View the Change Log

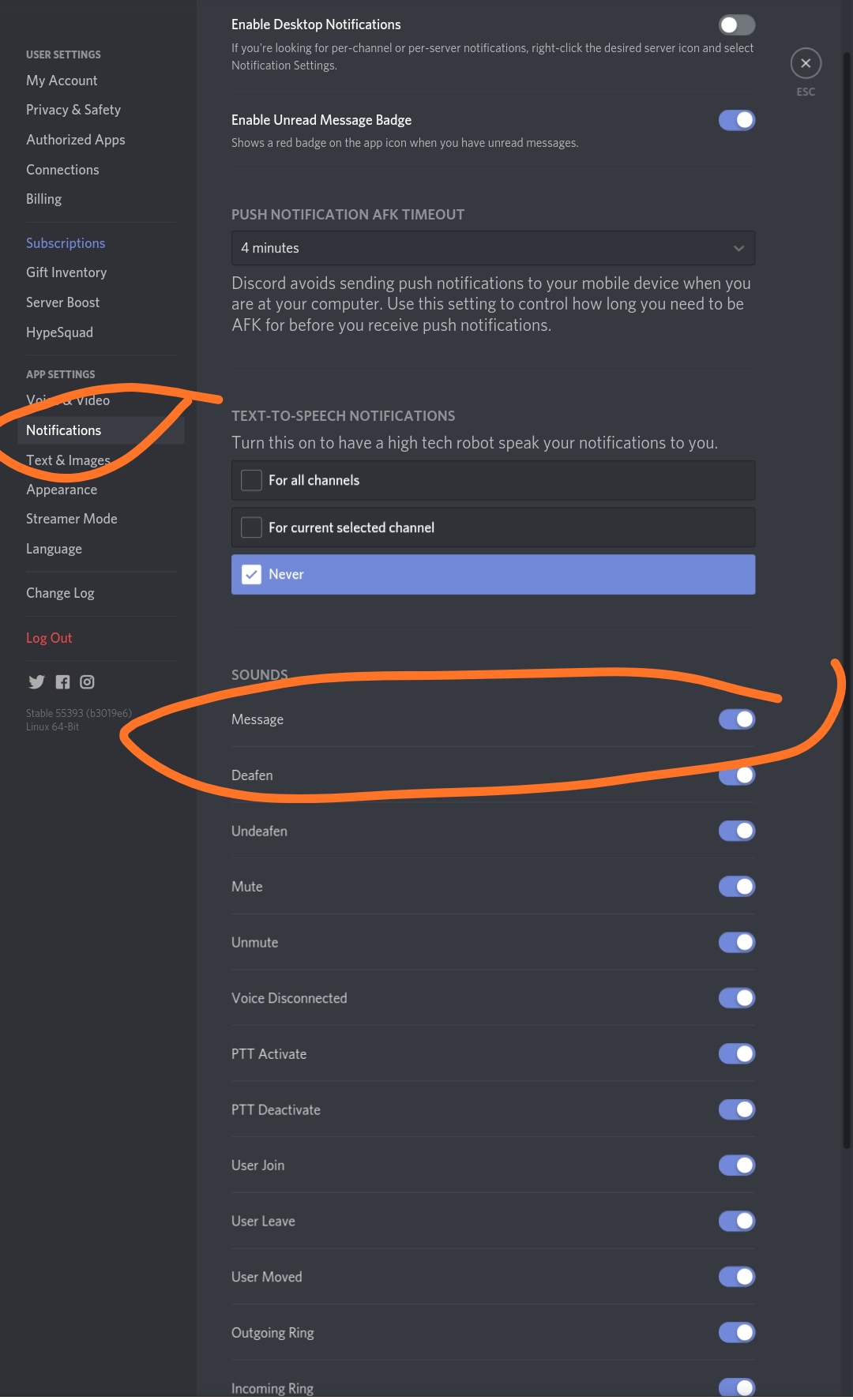tap(60, 593)
